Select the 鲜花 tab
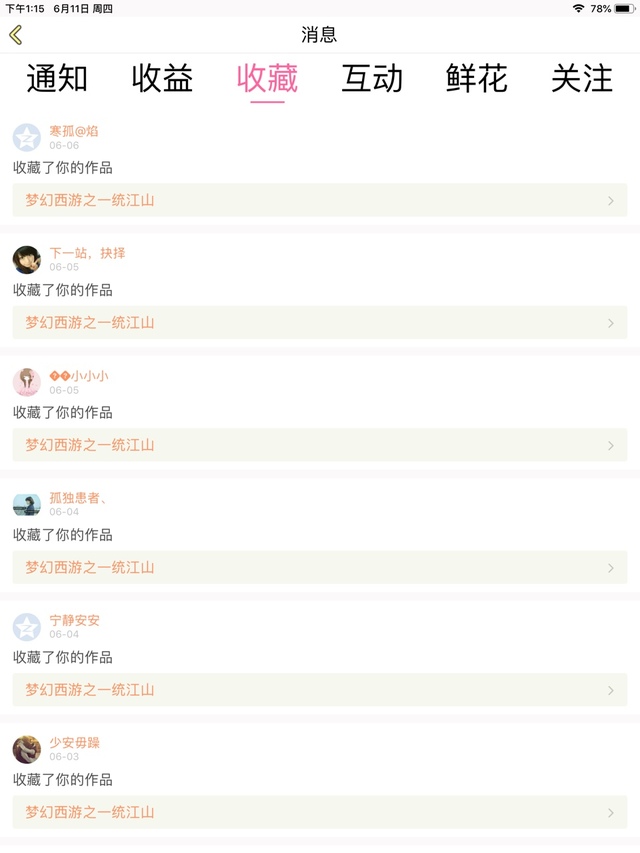Screen dimensions: 640x853 tap(477, 78)
